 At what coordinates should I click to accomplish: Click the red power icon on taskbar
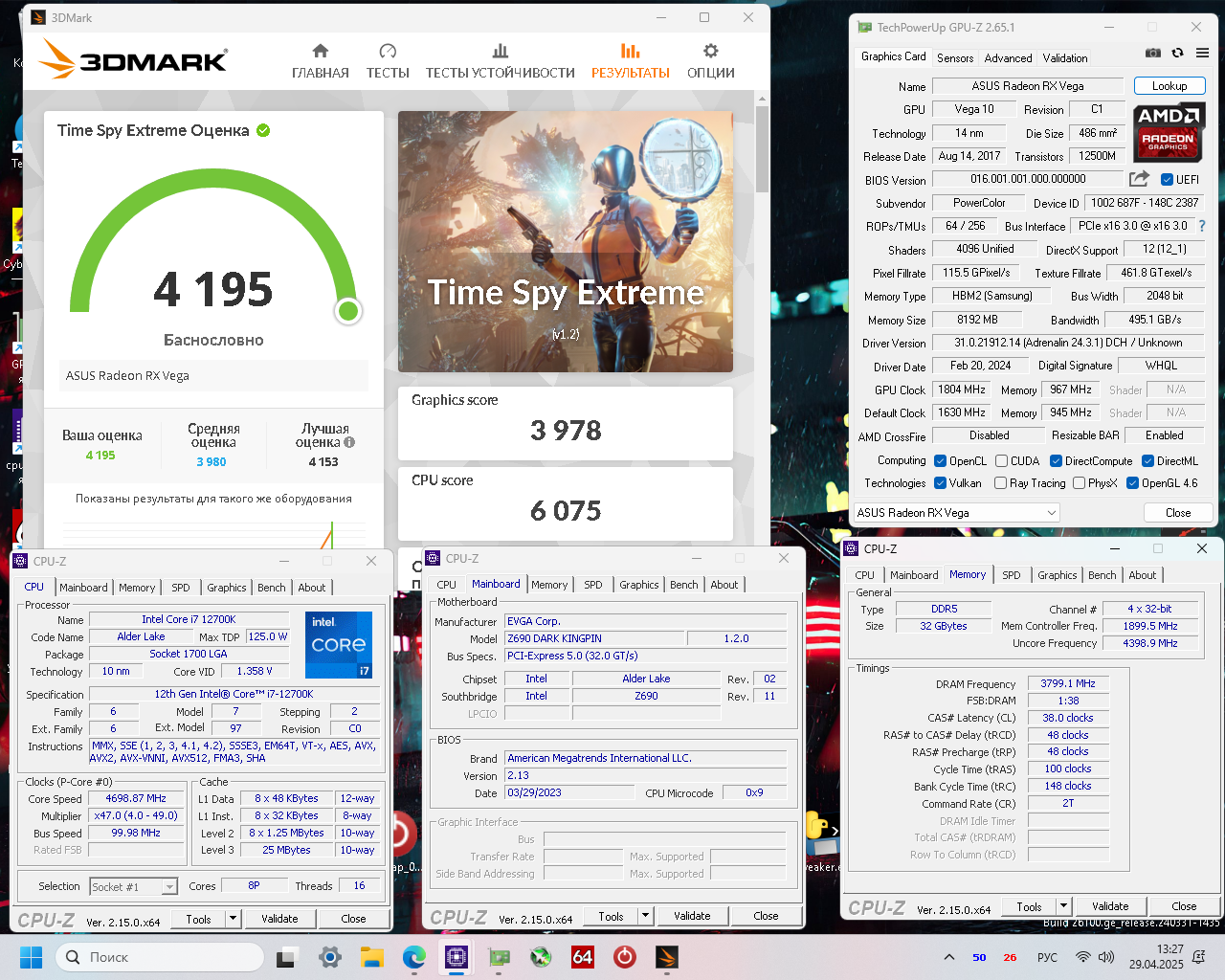tap(625, 957)
